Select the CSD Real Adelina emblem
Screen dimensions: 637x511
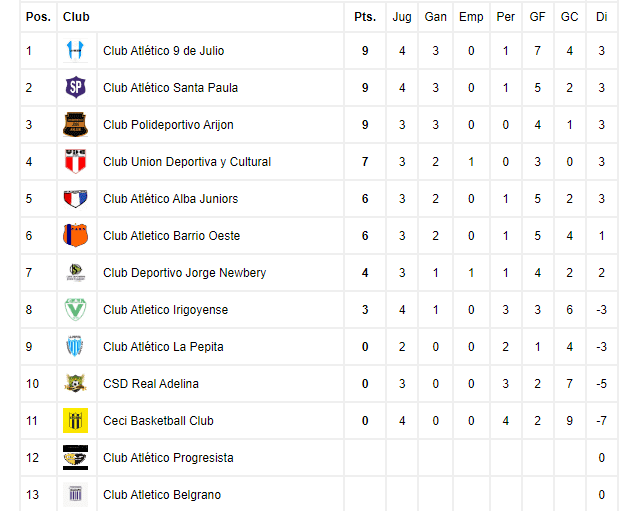[76, 383]
